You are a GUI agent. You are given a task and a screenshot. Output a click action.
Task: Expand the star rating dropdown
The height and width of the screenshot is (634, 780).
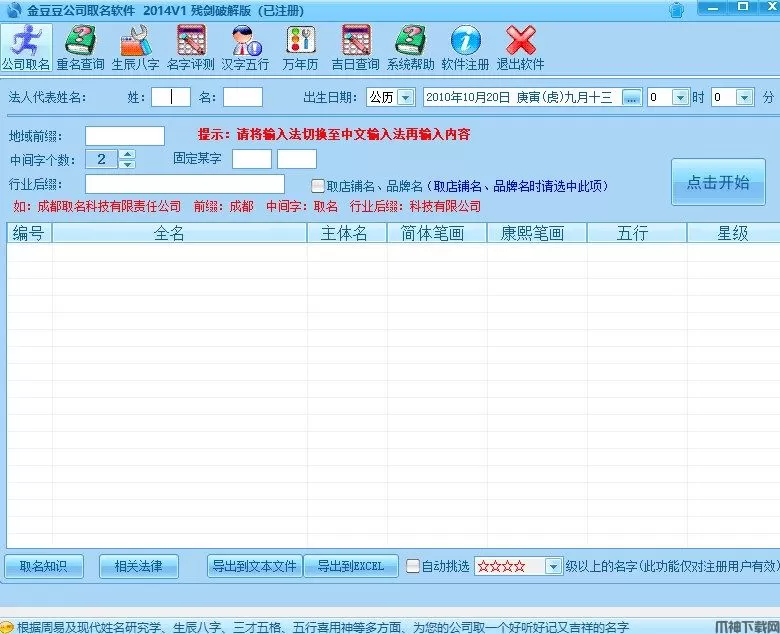(554, 567)
